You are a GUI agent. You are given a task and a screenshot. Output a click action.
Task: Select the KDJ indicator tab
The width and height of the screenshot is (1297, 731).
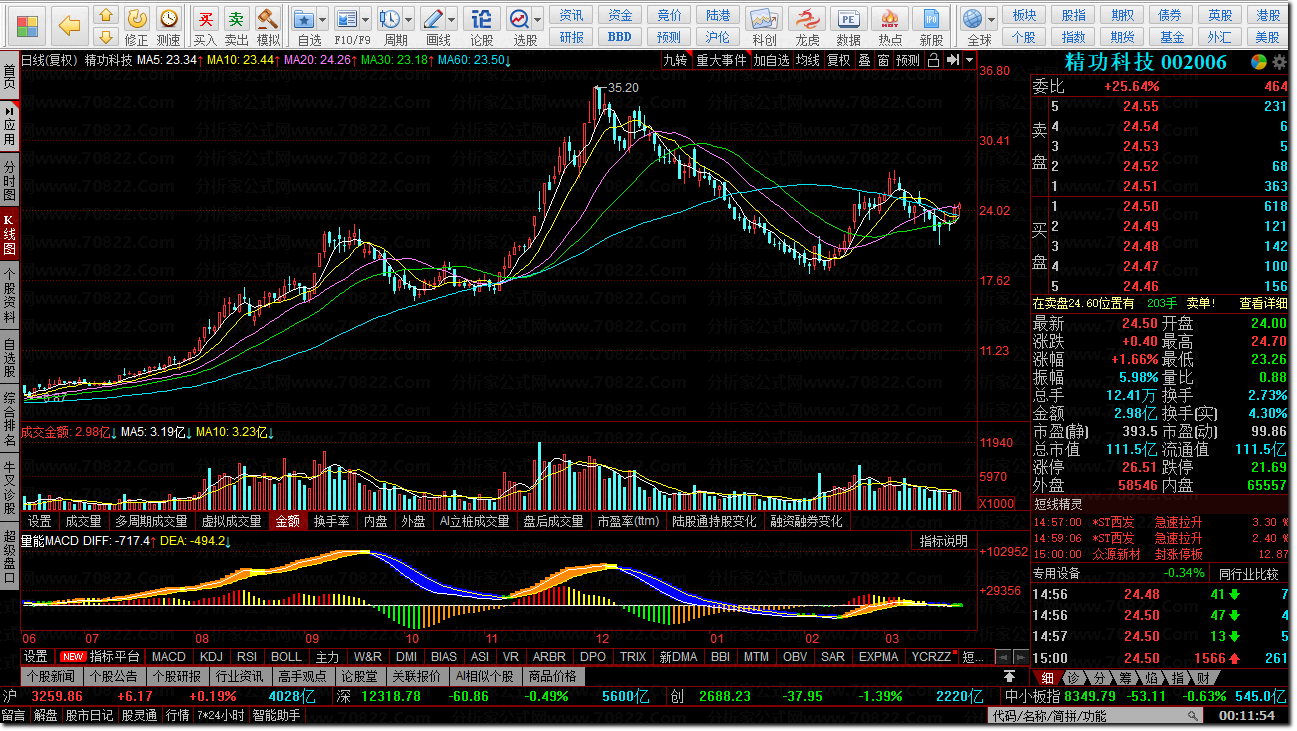click(211, 657)
